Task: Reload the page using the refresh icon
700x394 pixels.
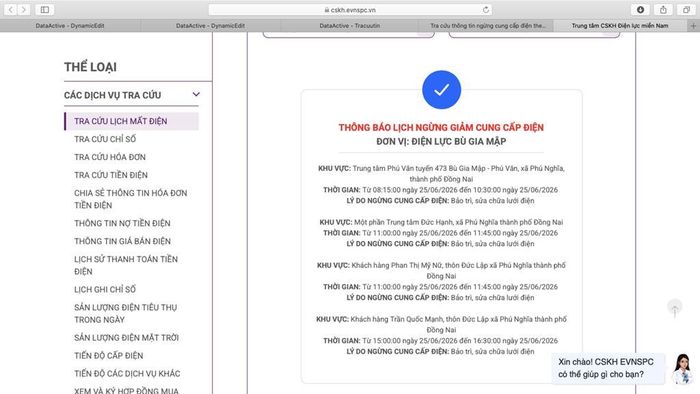Action: tap(486, 9)
